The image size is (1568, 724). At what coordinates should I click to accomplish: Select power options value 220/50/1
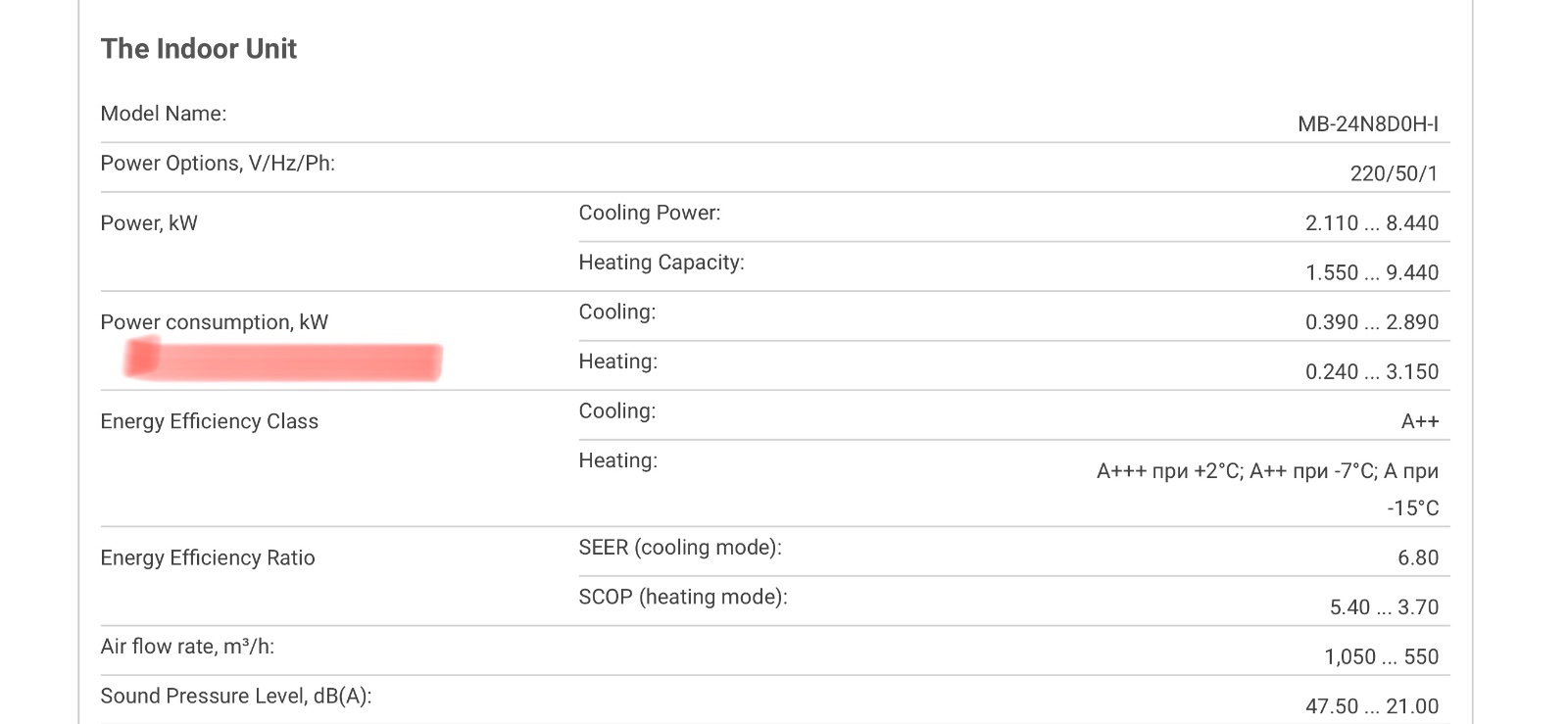[x=1394, y=174]
